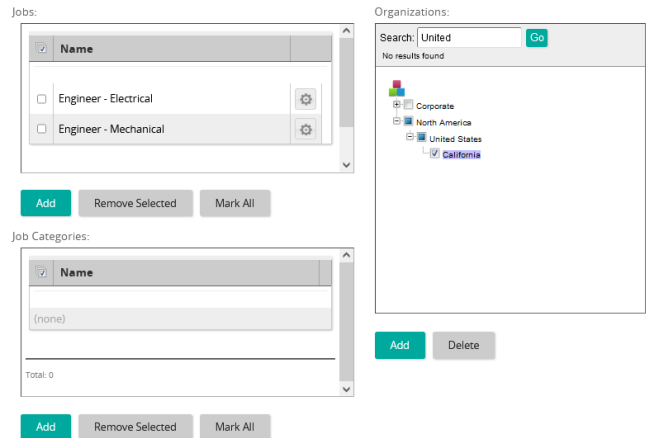
Task: Open options gear for Engineer - Mechanical
Action: [306, 129]
